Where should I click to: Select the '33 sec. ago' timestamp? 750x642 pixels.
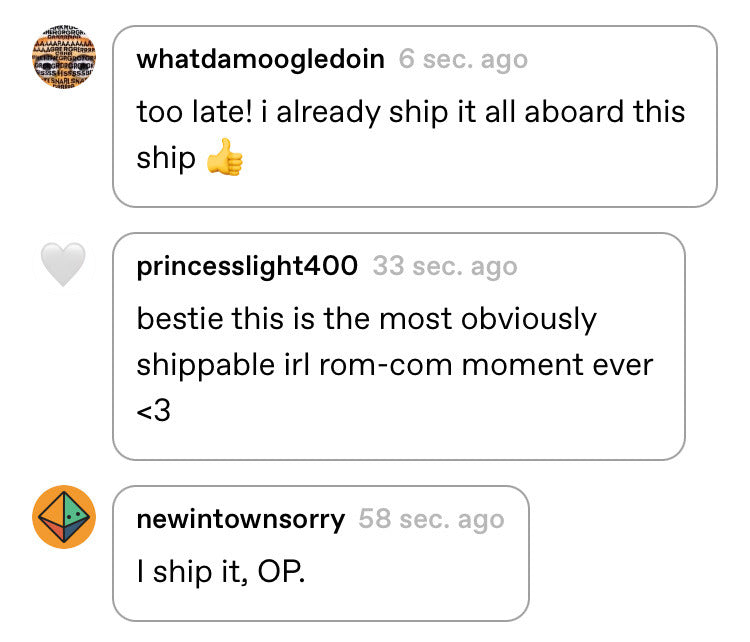[445, 266]
